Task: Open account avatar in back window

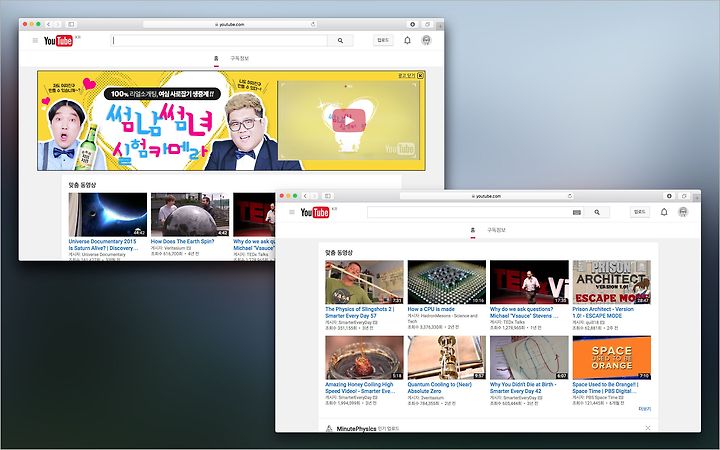Action: click(x=426, y=40)
